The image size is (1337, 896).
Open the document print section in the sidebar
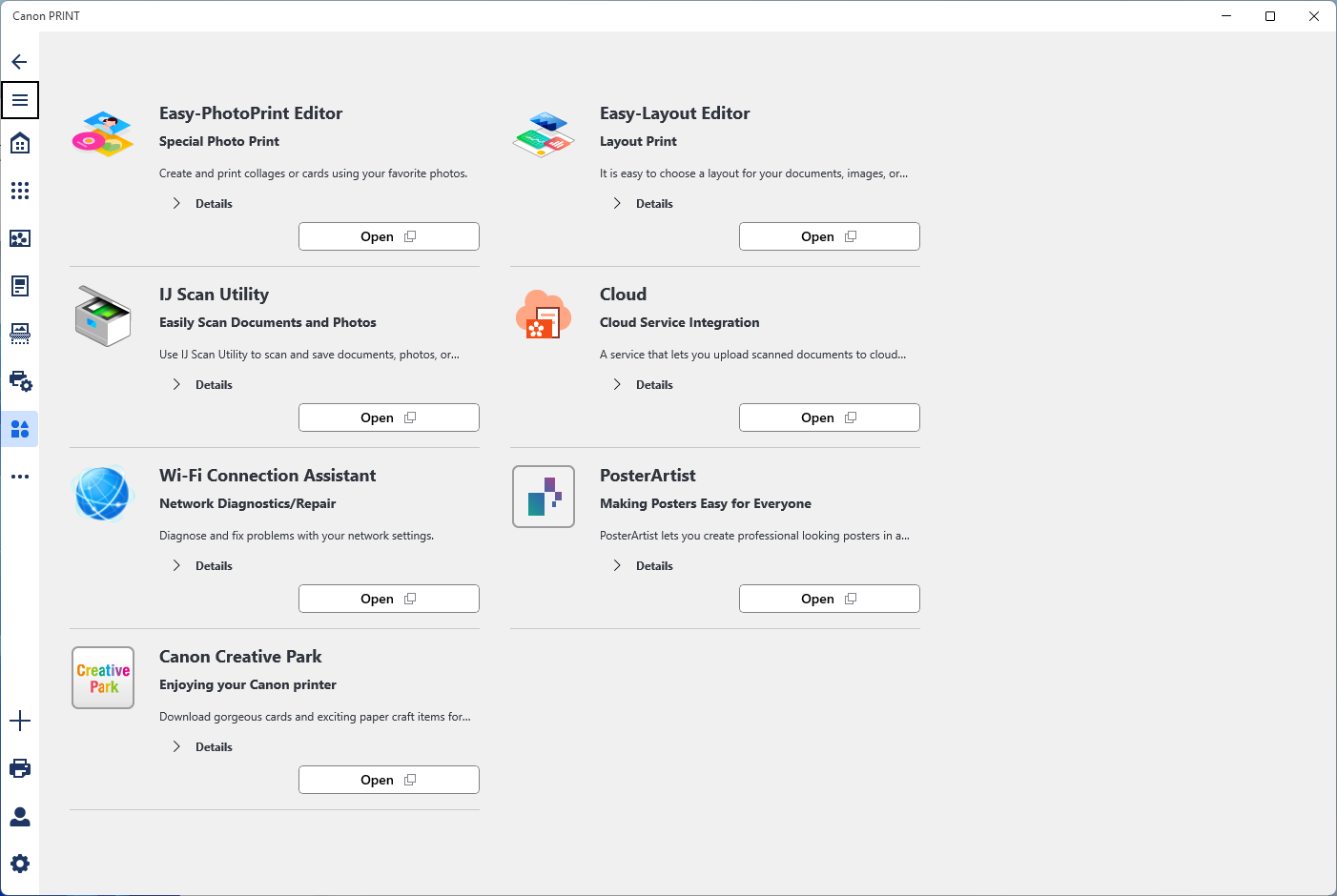[20, 286]
